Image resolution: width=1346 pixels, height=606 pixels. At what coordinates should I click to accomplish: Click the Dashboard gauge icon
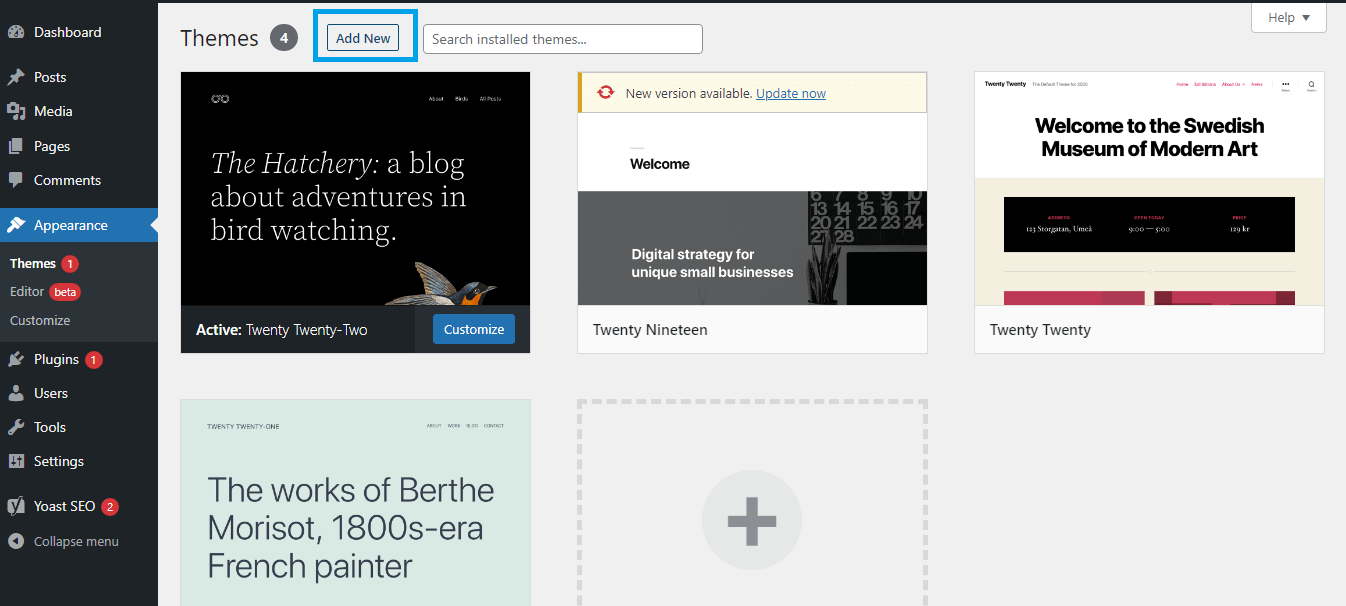tap(16, 32)
